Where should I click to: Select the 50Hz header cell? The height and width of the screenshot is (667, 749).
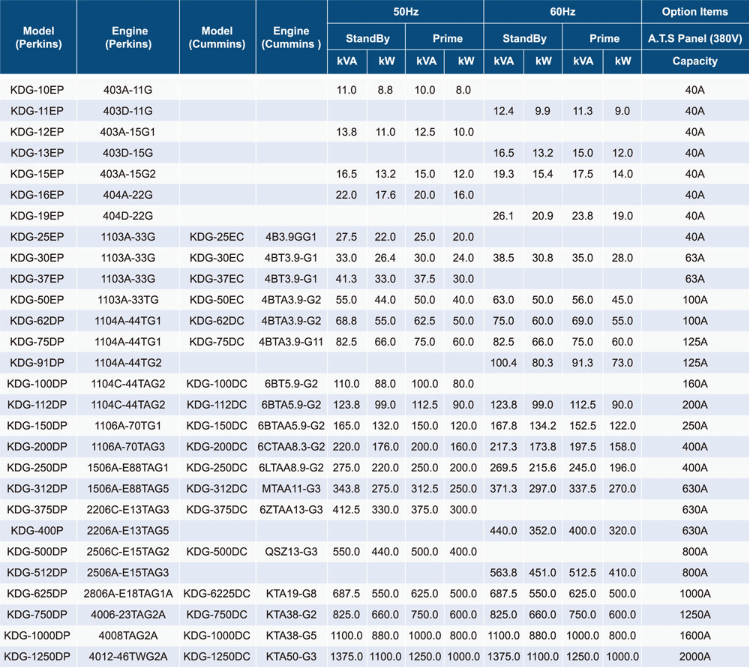tap(406, 11)
